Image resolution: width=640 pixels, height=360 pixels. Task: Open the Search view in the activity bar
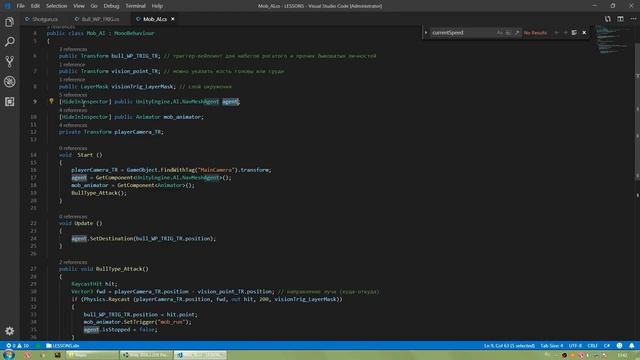[9, 42]
